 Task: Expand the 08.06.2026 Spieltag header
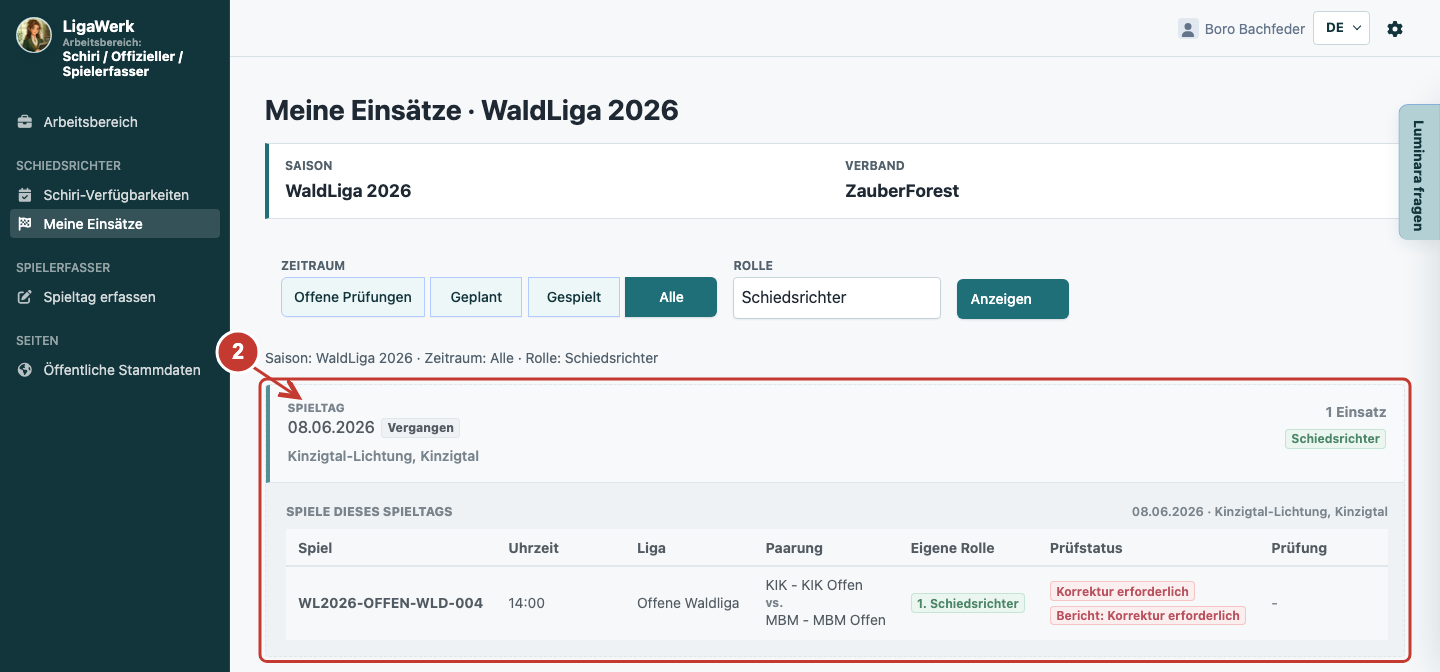pyautogui.click(x=836, y=433)
